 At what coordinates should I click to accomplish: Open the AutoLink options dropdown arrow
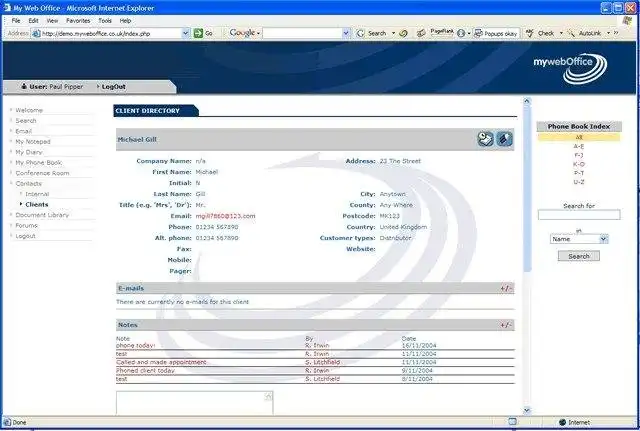[x=608, y=33]
